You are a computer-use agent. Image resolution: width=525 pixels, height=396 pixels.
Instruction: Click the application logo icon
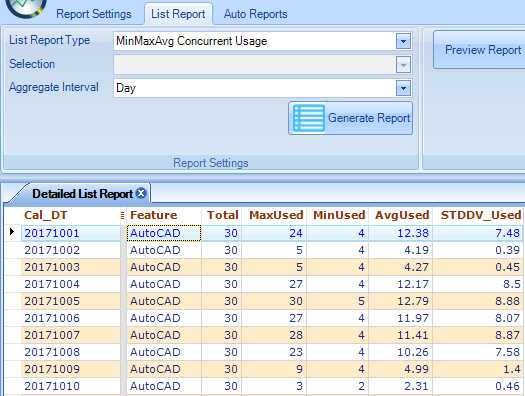click(26, 7)
